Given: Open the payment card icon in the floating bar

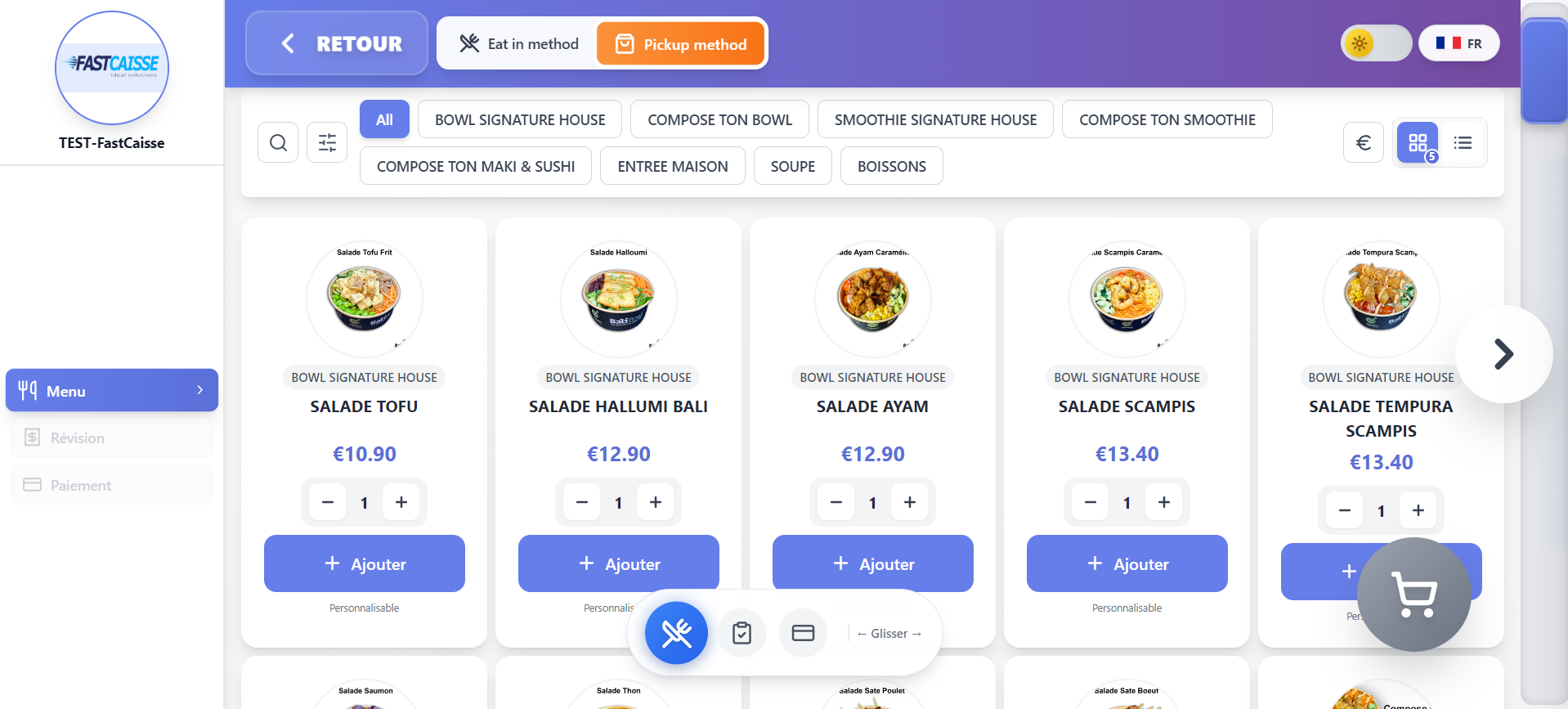Looking at the screenshot, I should pyautogui.click(x=803, y=632).
